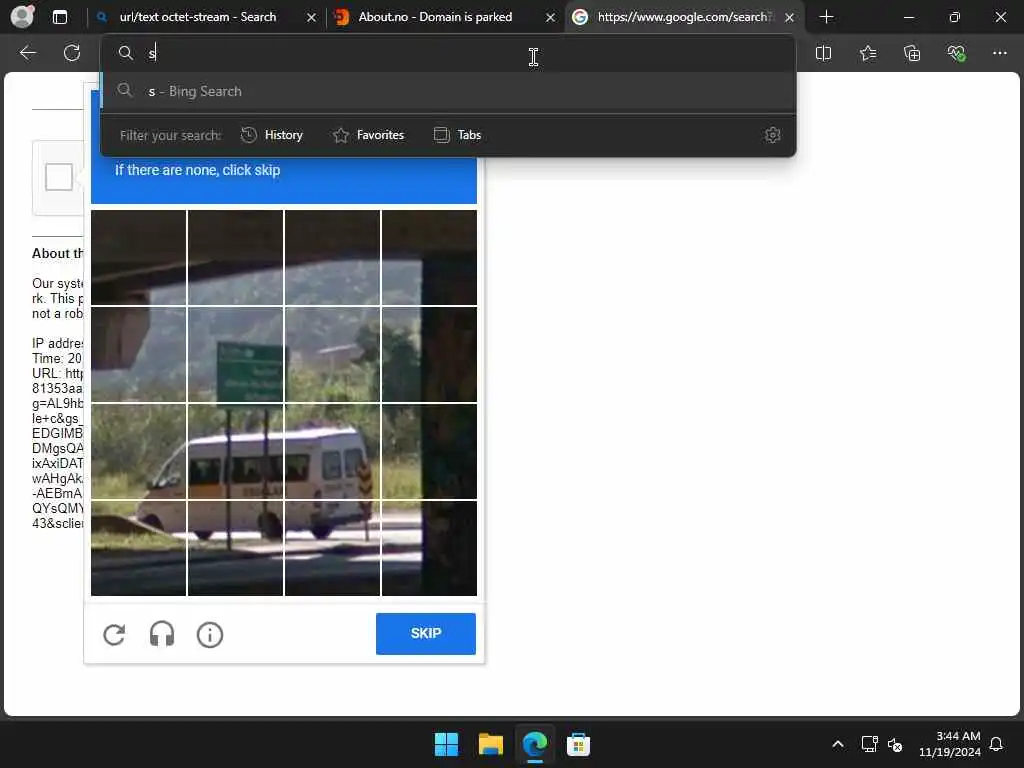This screenshot has height=768, width=1024.
Task: Close the About.no tab
Action: 551,18
